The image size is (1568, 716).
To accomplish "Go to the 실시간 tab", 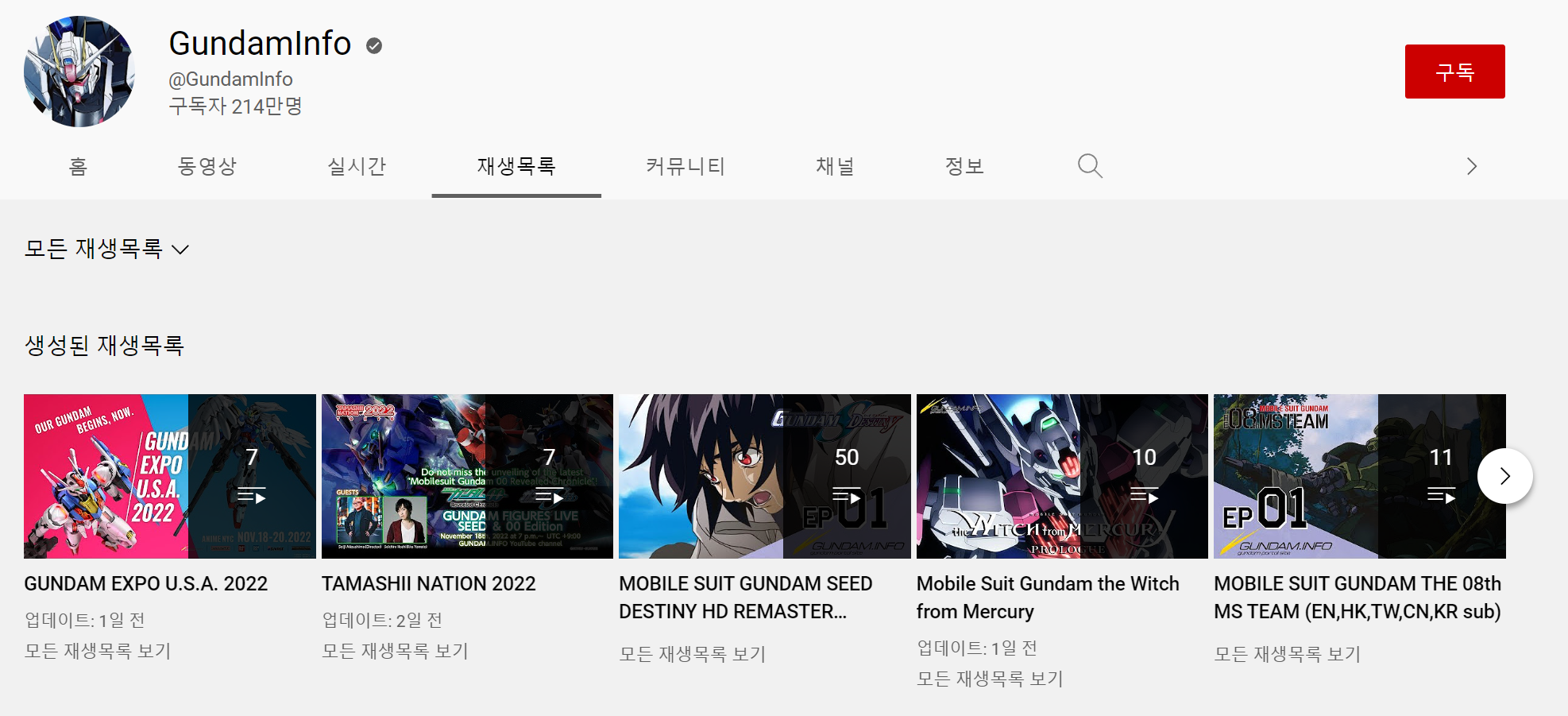I will (x=357, y=166).
